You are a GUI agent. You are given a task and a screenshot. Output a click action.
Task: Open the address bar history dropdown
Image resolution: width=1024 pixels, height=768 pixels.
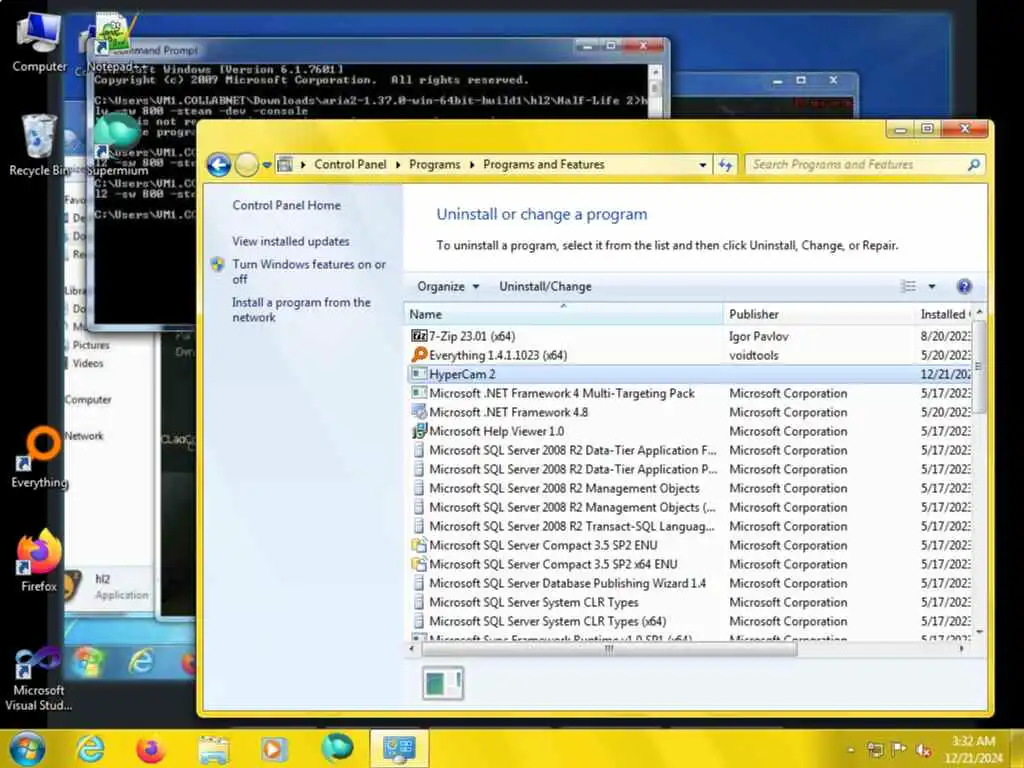click(702, 165)
